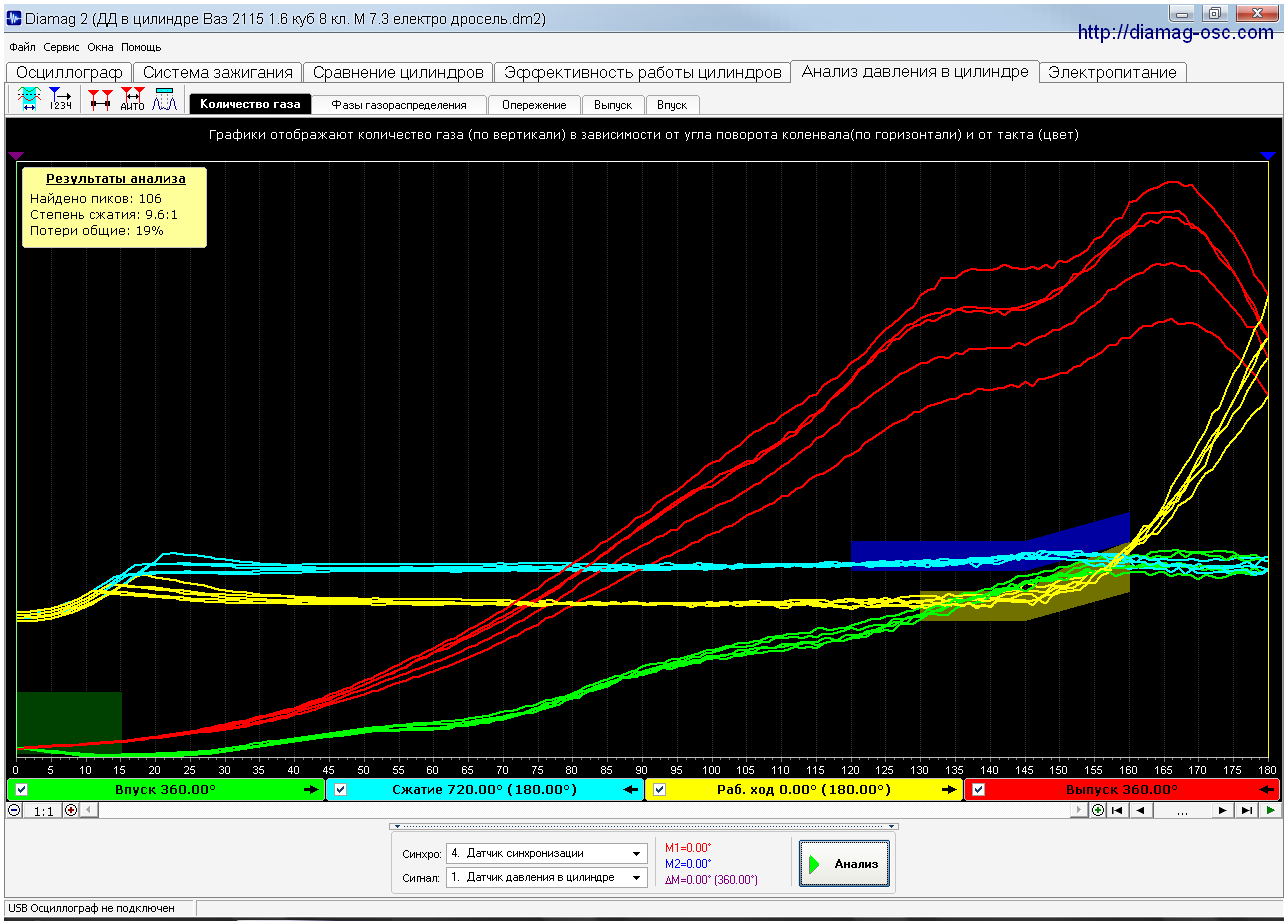Click the horizontal scrollbar left arrow
This screenshot has width=1288, height=921.
(x=88, y=810)
